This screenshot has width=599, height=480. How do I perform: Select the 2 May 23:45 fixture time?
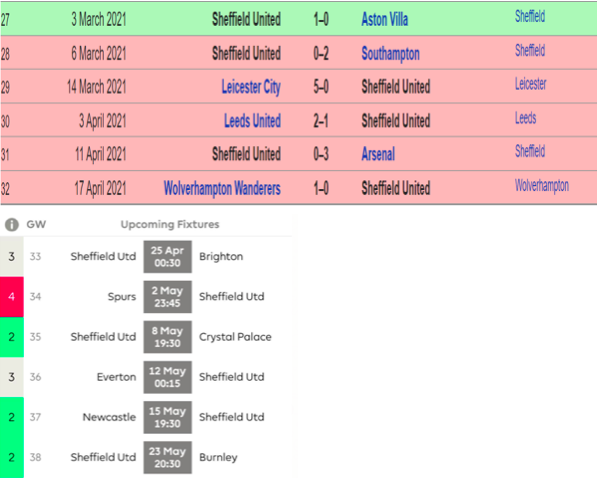point(168,297)
